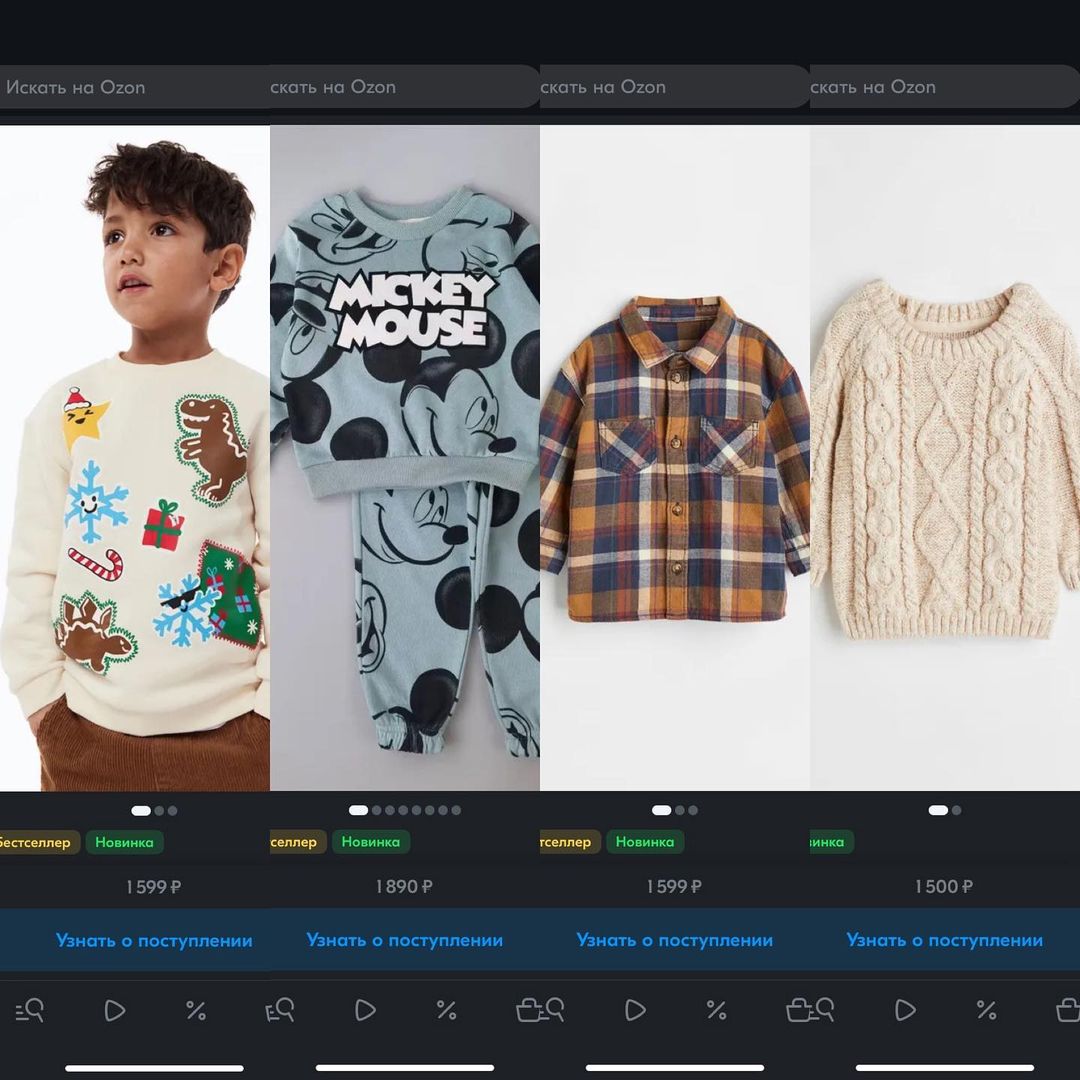Image resolution: width=1080 pixels, height=1080 pixels.
Task: Tap play icon under the Mickey Mouse set
Action: click(x=365, y=1010)
